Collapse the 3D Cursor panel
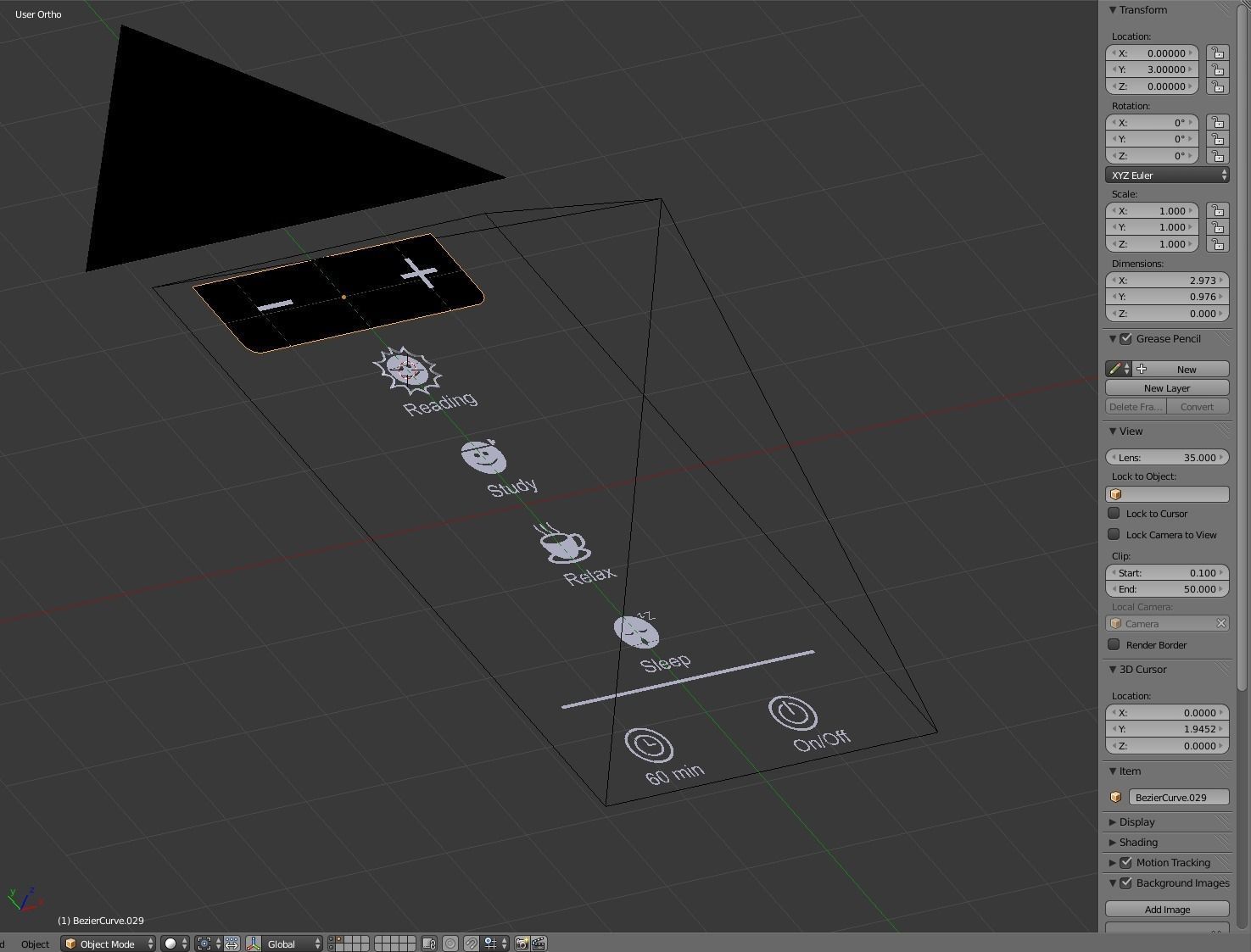1251x952 pixels. [1113, 670]
